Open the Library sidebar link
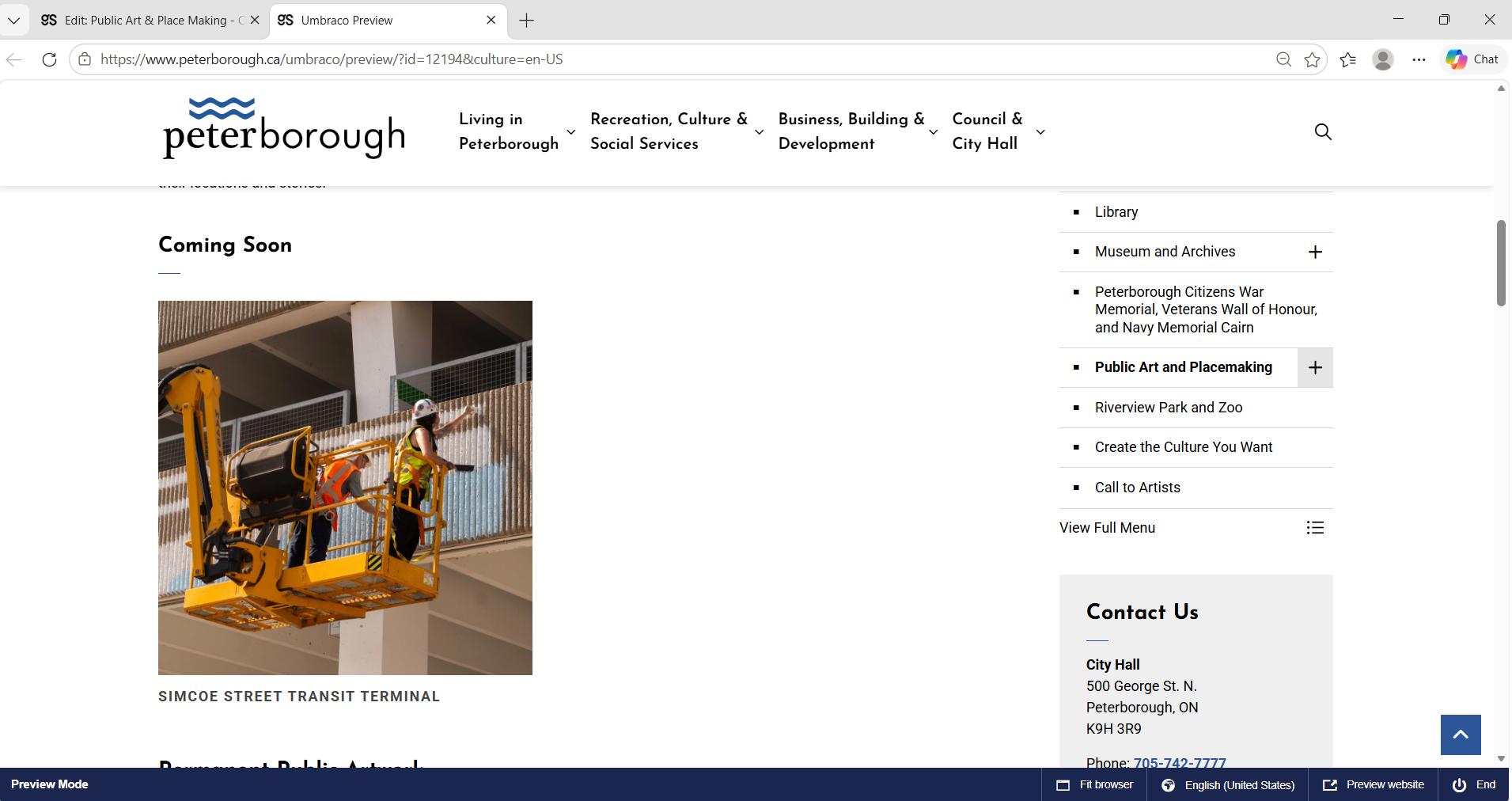The width and height of the screenshot is (1512, 801). tap(1116, 212)
